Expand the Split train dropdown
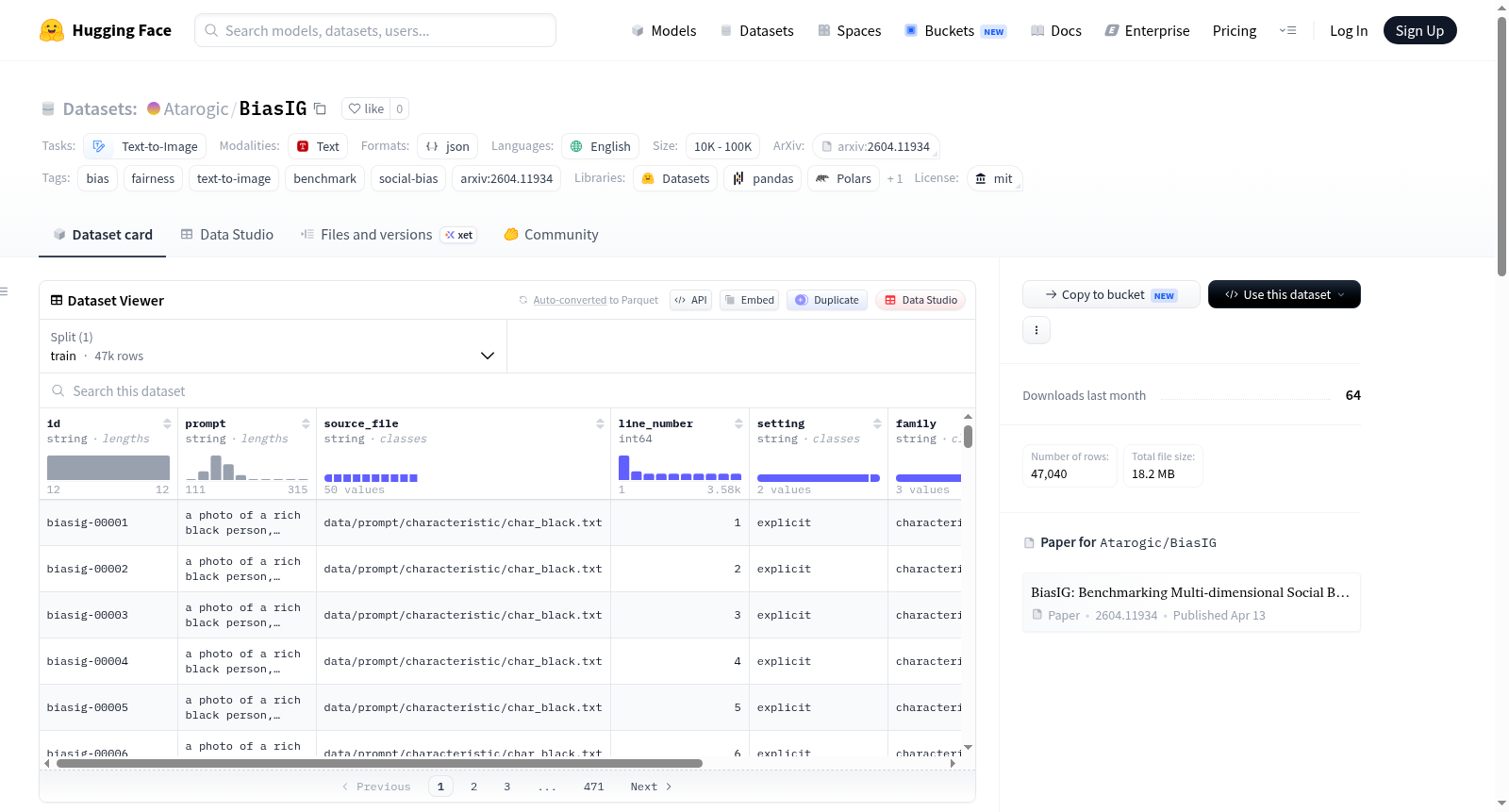Screen dimensions: 1509x812 tap(273, 346)
